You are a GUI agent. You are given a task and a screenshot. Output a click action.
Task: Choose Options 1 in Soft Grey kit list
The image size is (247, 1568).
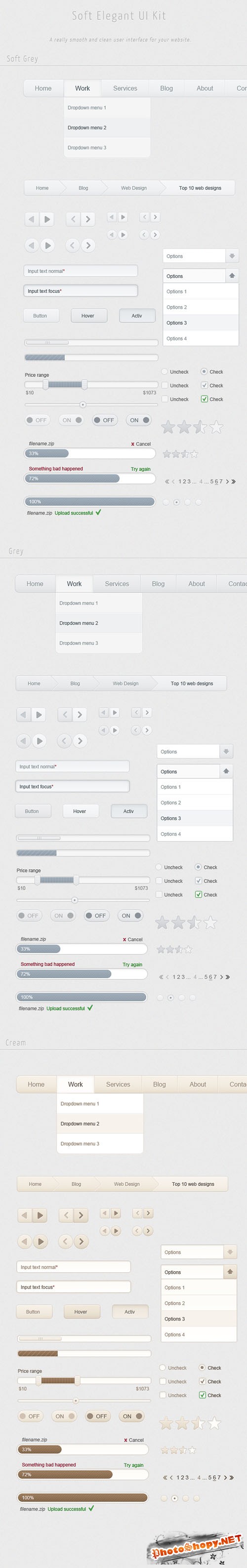201,291
